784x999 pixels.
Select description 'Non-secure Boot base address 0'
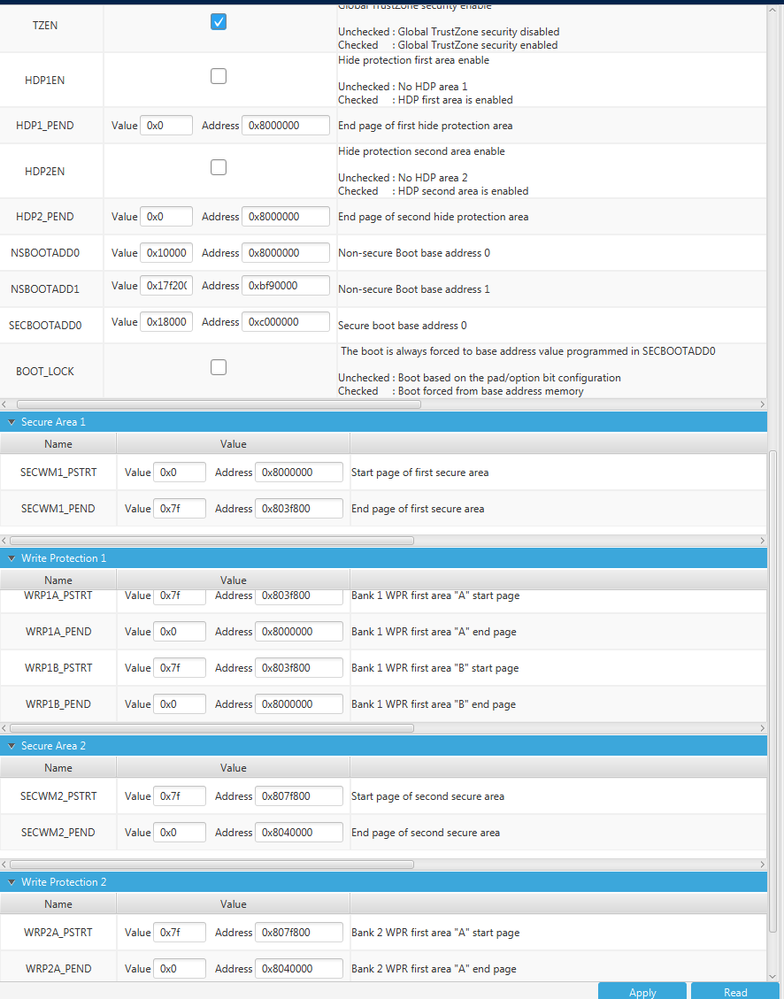tap(414, 253)
